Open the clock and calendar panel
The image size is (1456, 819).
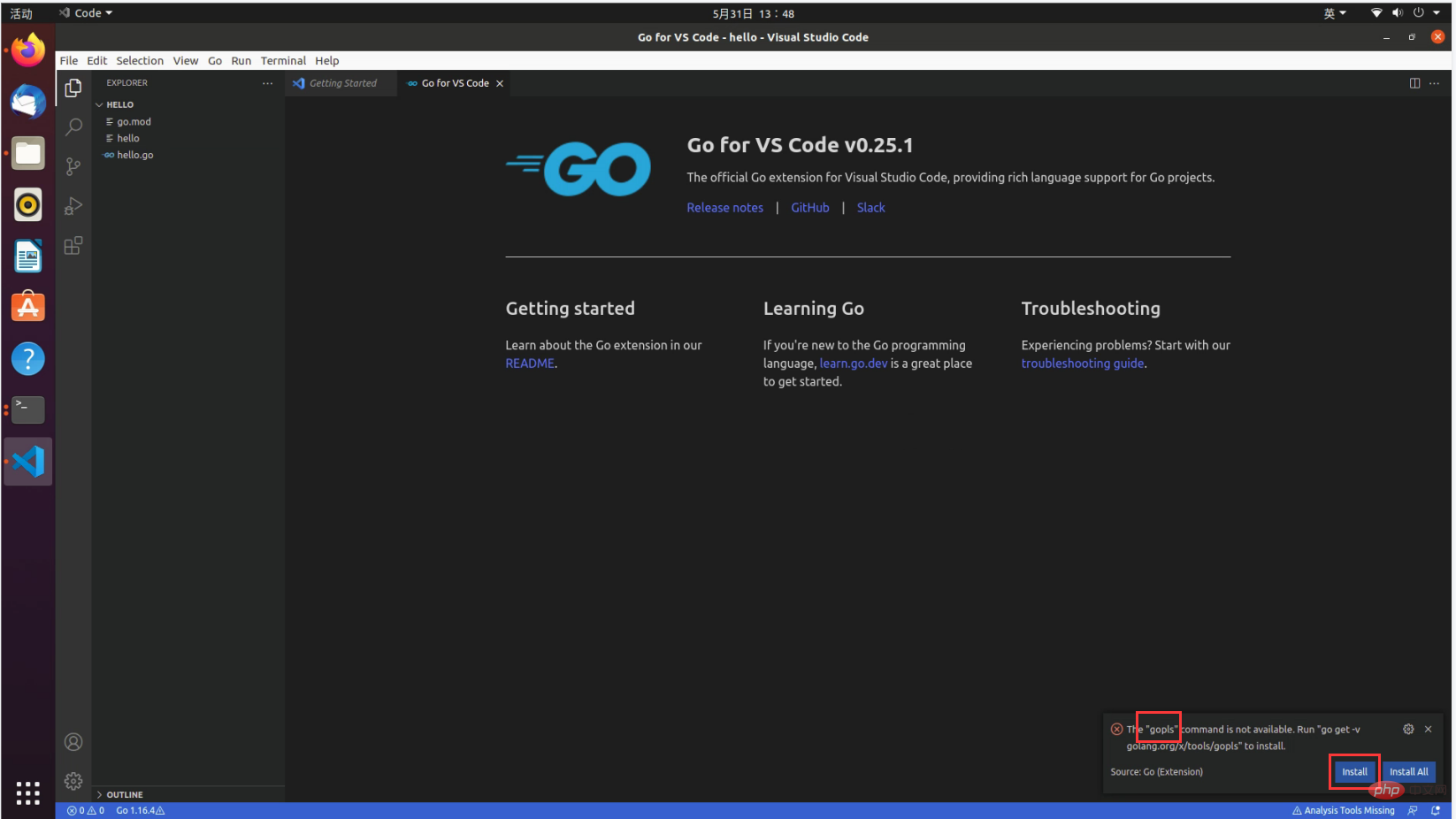(753, 13)
